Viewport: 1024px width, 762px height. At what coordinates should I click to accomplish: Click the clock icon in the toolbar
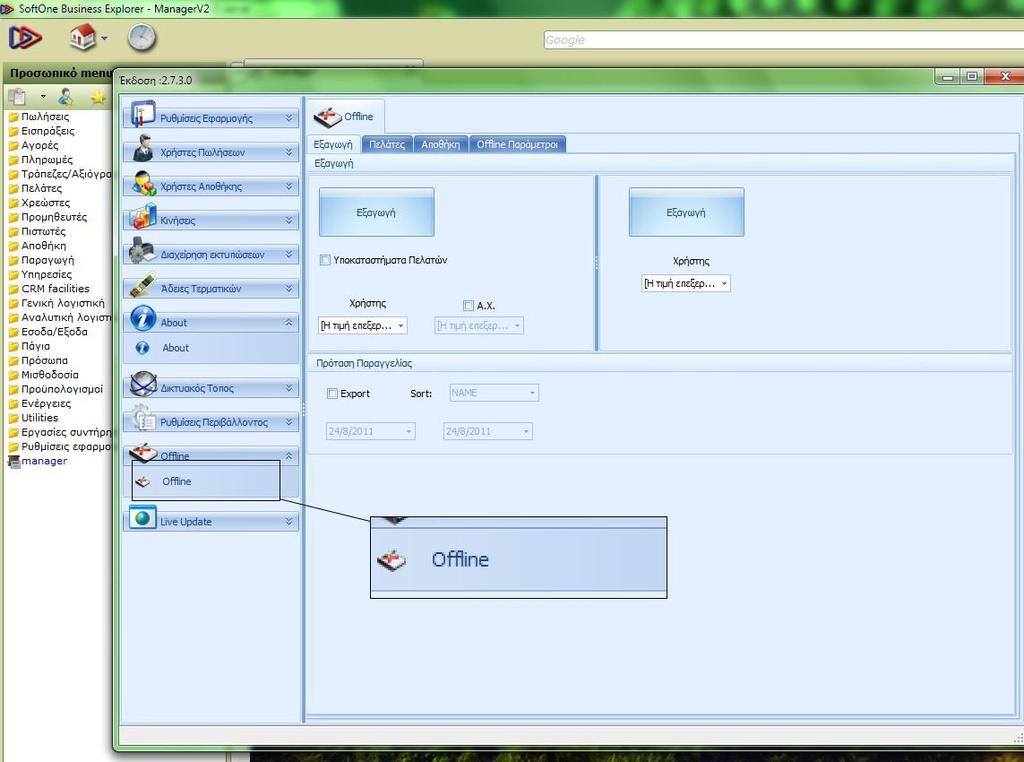[142, 37]
